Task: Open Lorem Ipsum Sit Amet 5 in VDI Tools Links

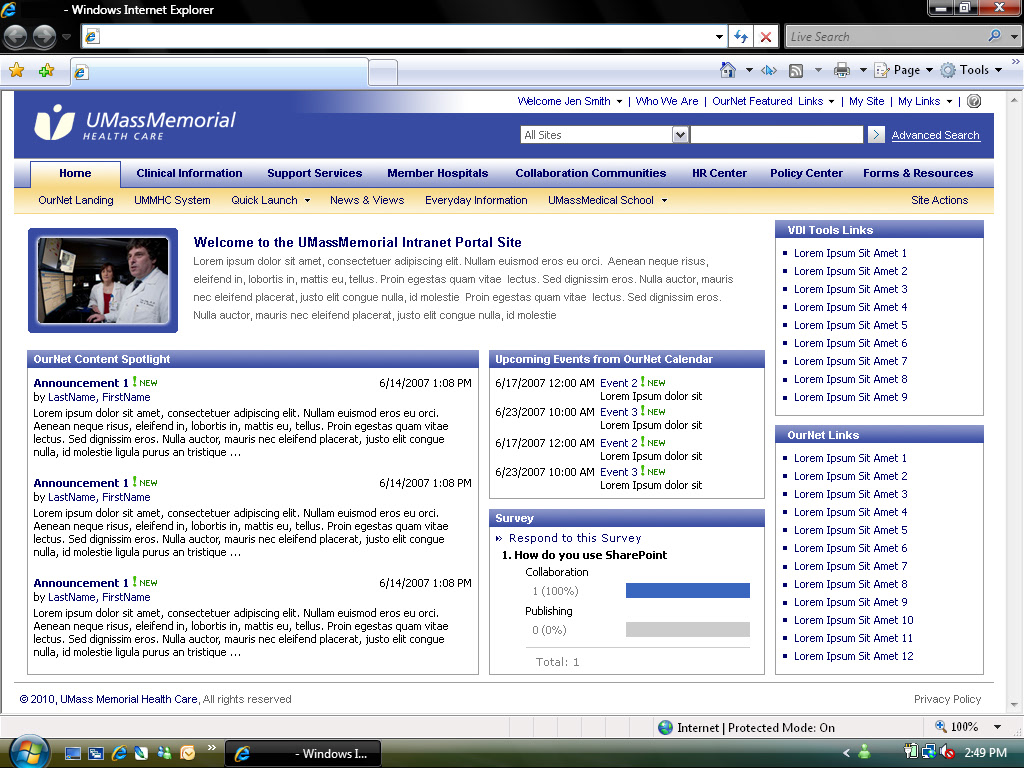Action: [850, 325]
